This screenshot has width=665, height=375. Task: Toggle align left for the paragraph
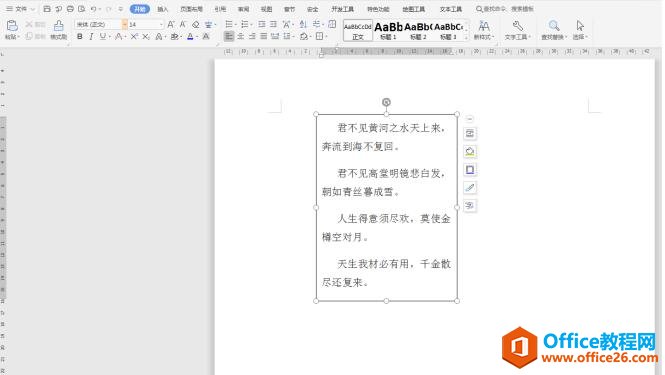[229, 36]
